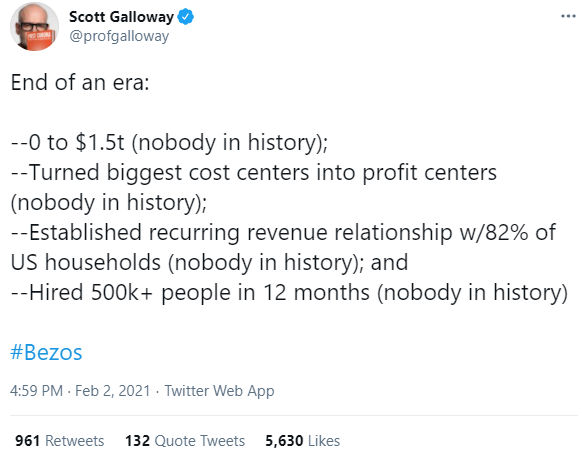Screen dimensions: 582x458
Task: Click the Feb 2, 2021 date
Action: (112, 391)
